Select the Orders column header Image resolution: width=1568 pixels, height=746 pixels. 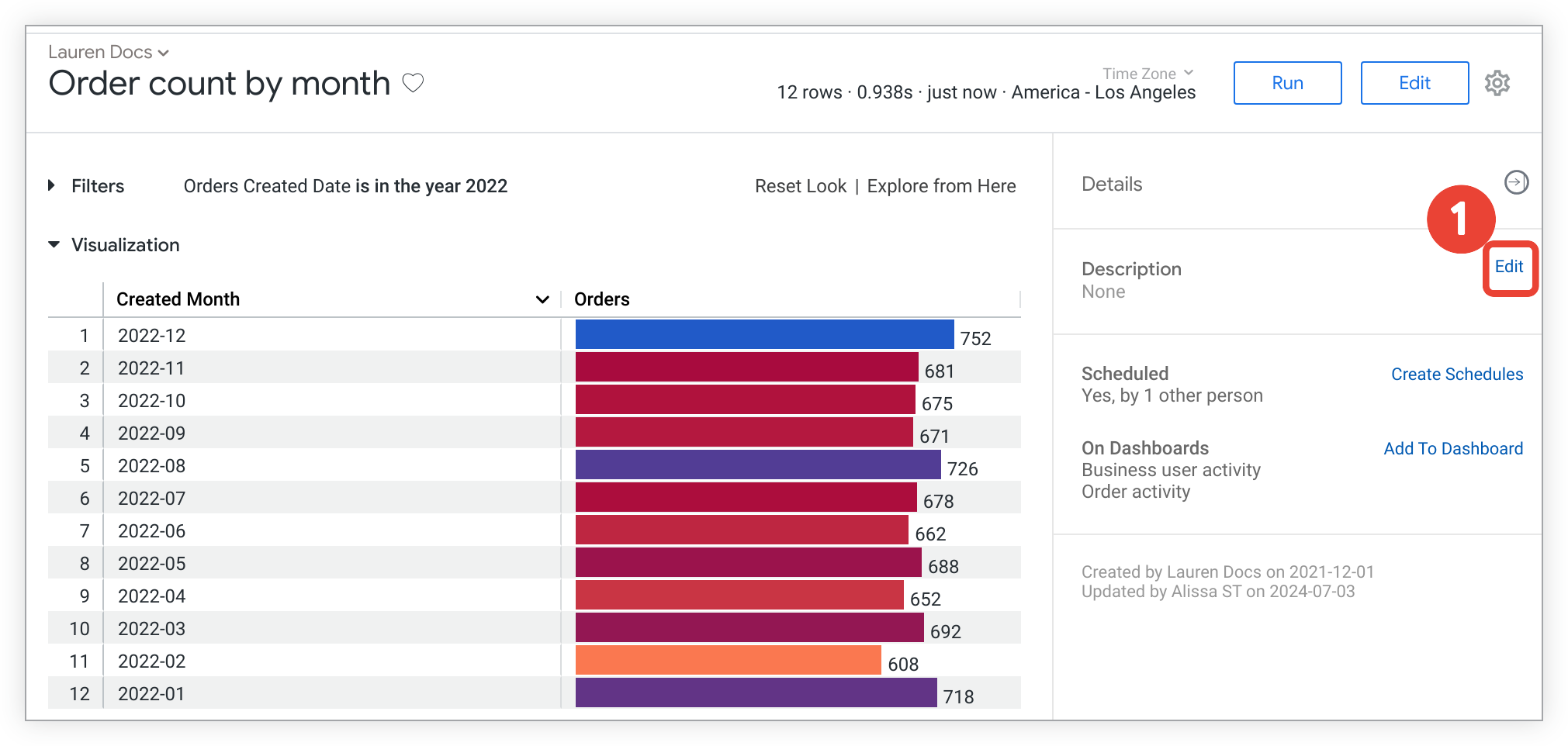(x=602, y=299)
